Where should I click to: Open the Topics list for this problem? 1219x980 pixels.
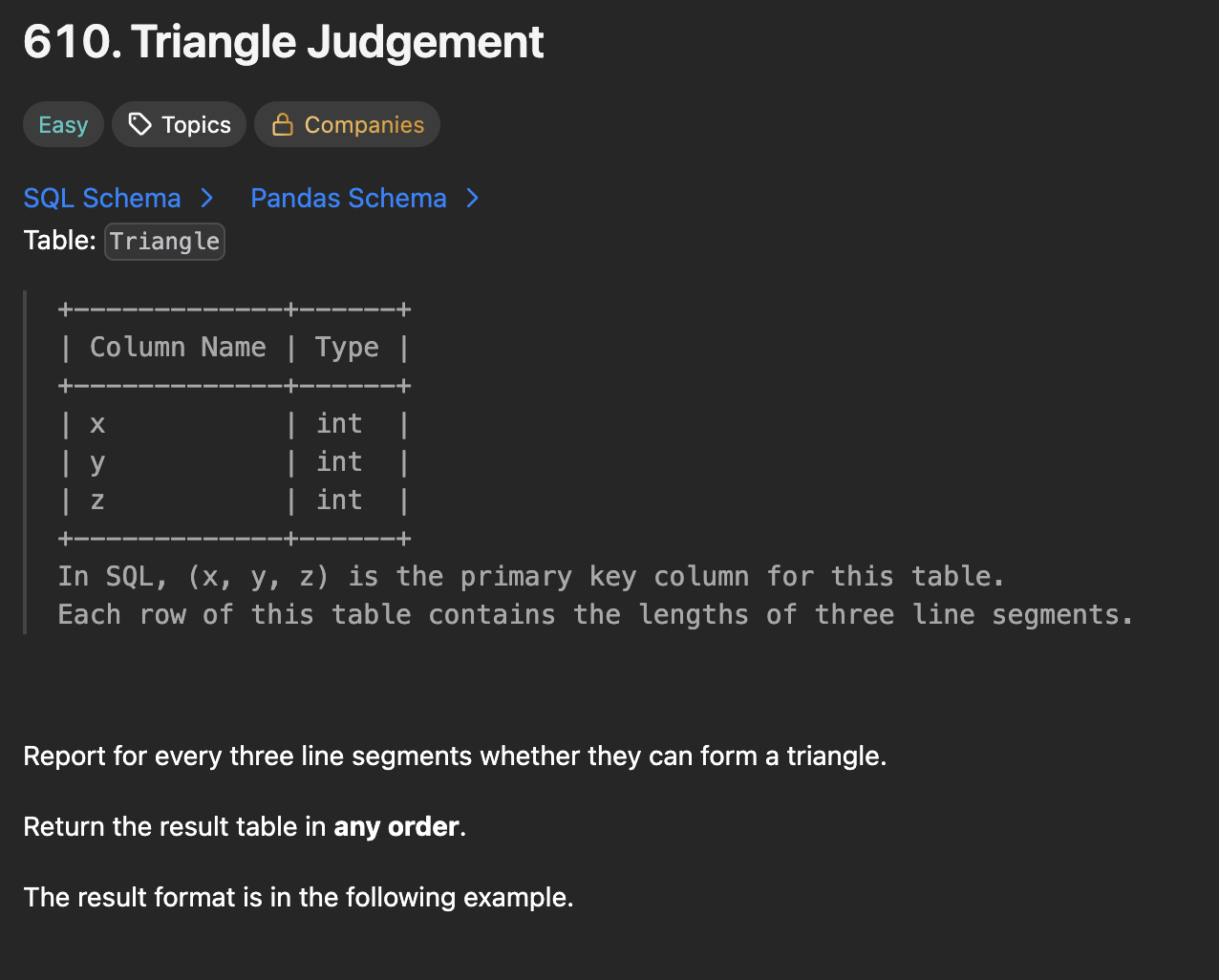pyautogui.click(x=179, y=124)
